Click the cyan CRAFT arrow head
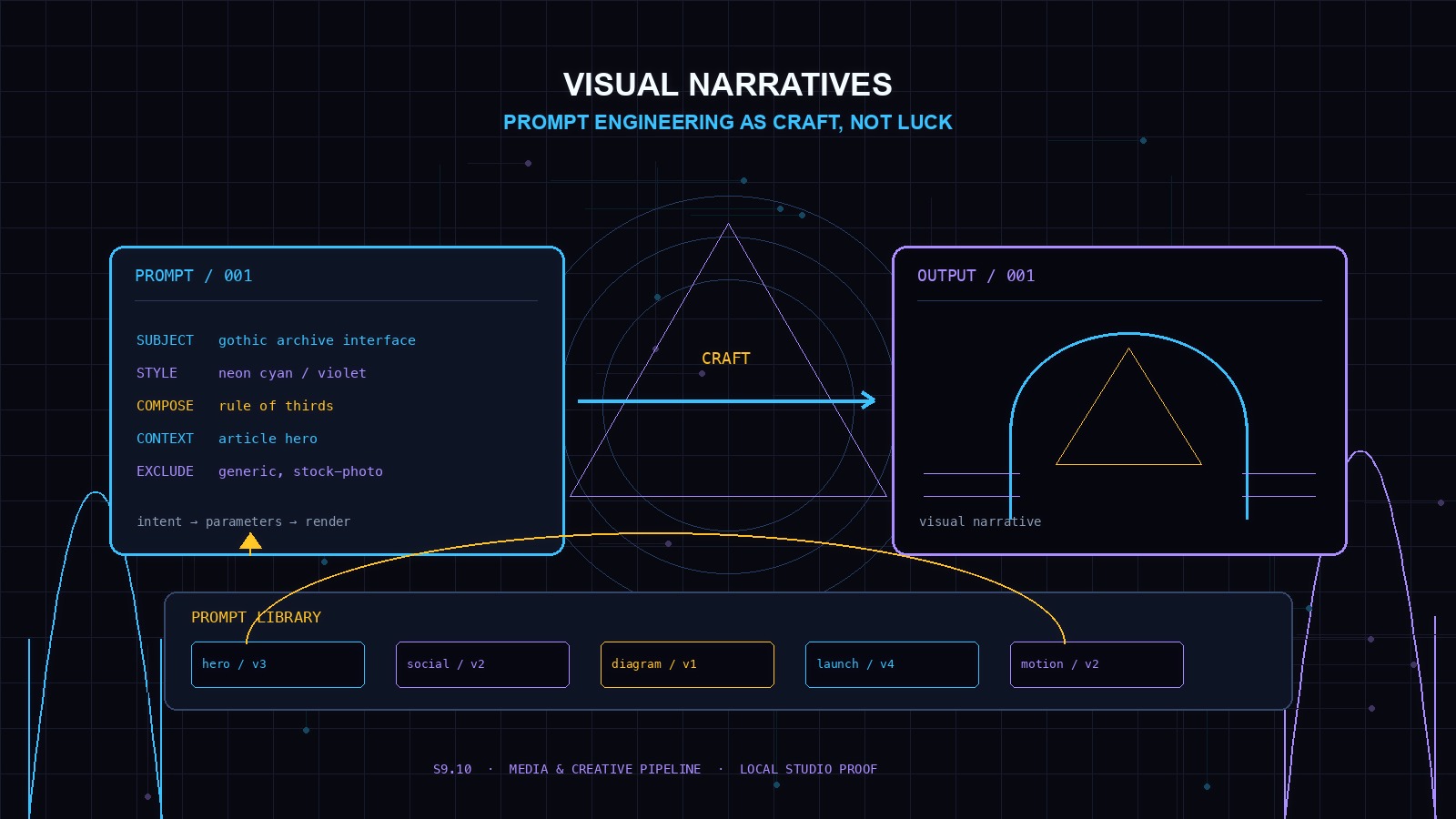Viewport: 1456px width, 819px height. (869, 400)
